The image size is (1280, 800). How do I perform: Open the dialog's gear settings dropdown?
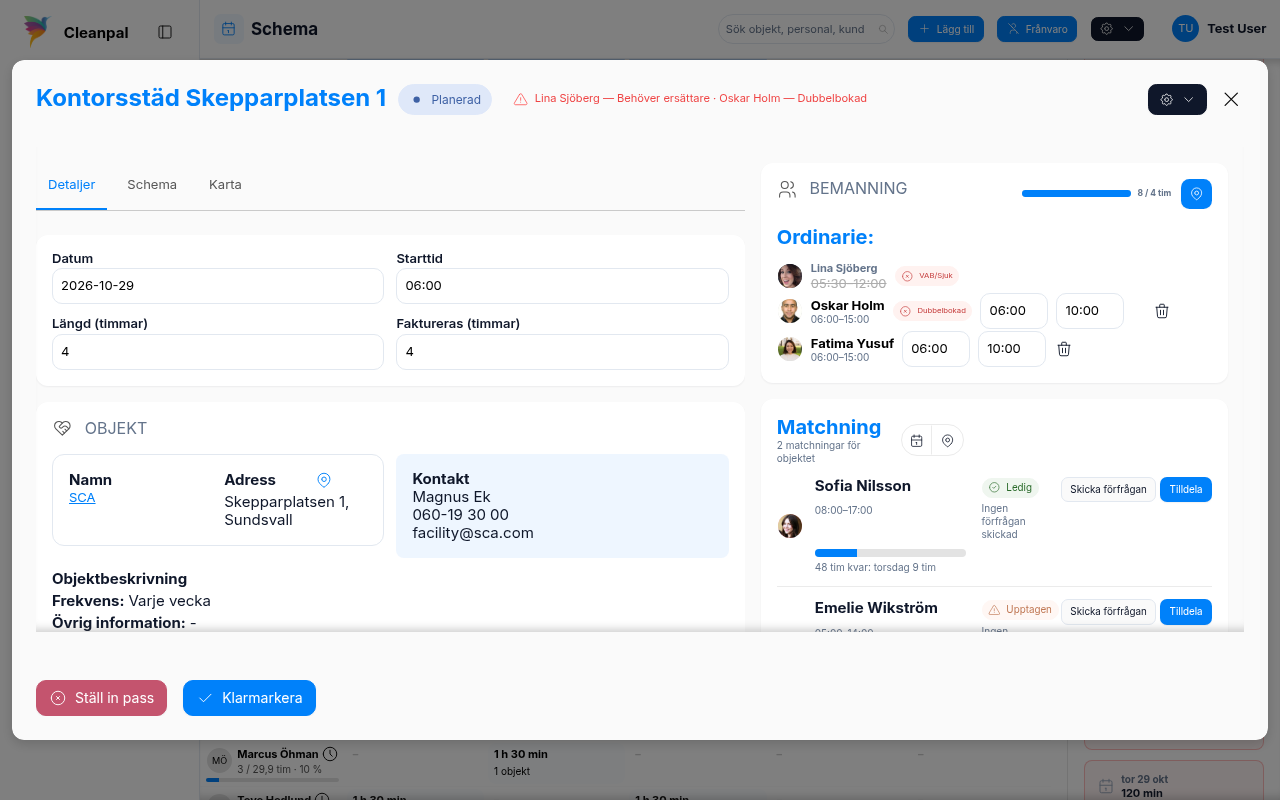[1177, 99]
